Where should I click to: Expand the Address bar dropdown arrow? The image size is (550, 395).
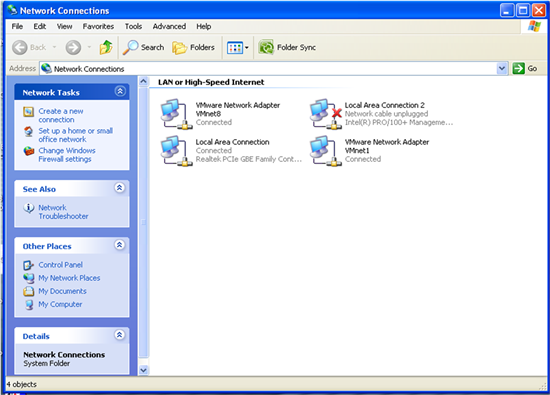tap(502, 68)
